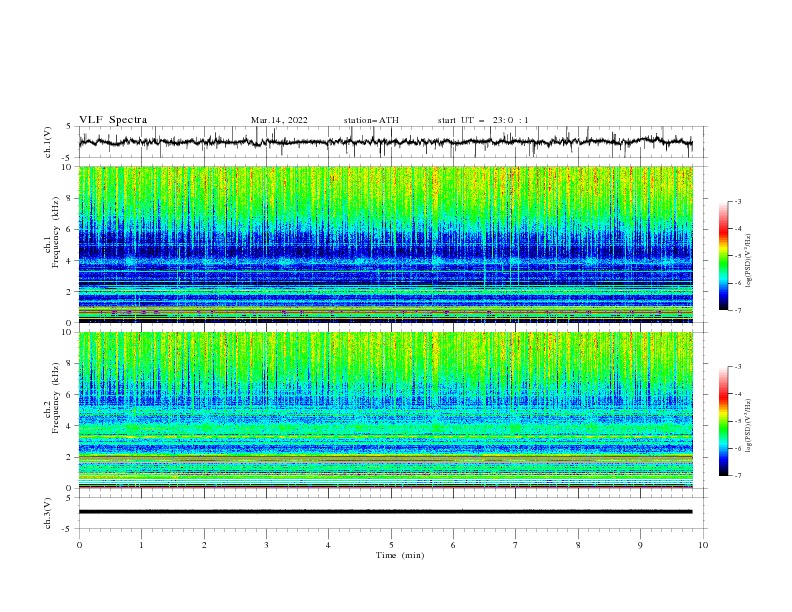
Task: Click the ch.1 spectrogram panel
Action: pos(385,244)
